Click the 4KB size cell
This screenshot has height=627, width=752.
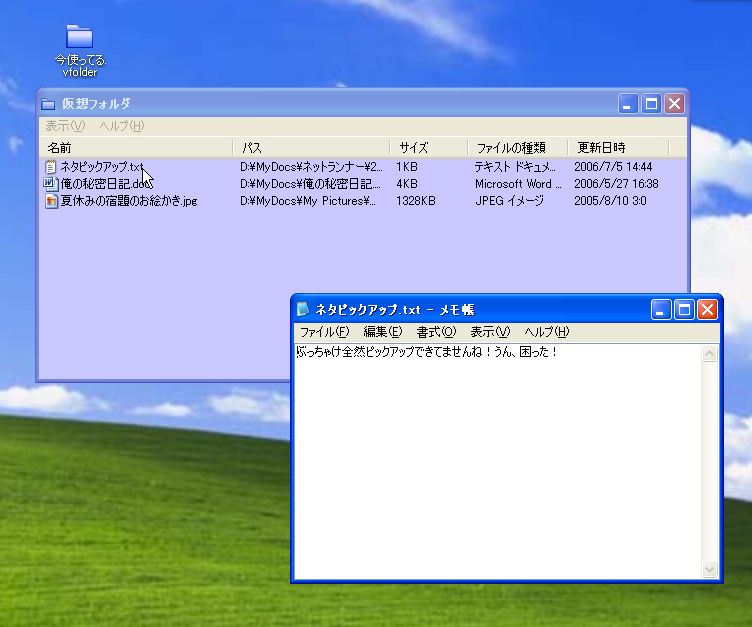coord(407,184)
